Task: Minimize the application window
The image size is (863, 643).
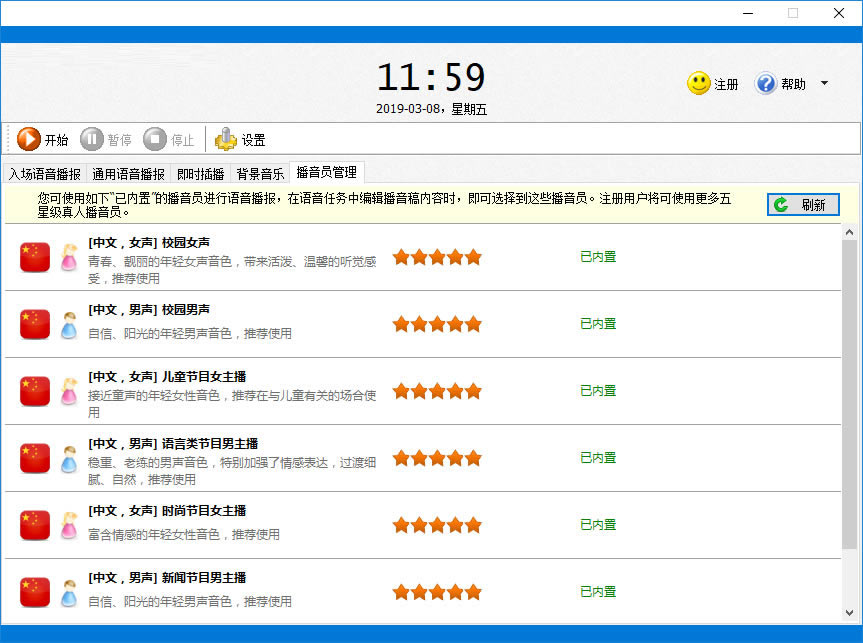Action: tap(747, 13)
